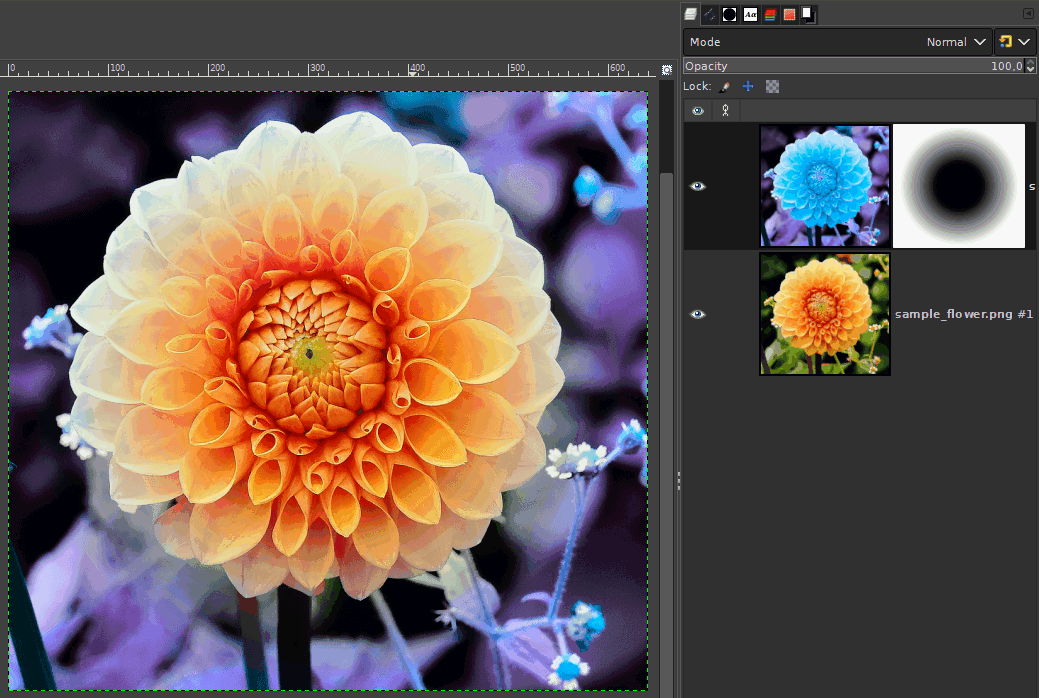Click the dock panel divider handle
The height and width of the screenshot is (698, 1039).
pos(679,481)
